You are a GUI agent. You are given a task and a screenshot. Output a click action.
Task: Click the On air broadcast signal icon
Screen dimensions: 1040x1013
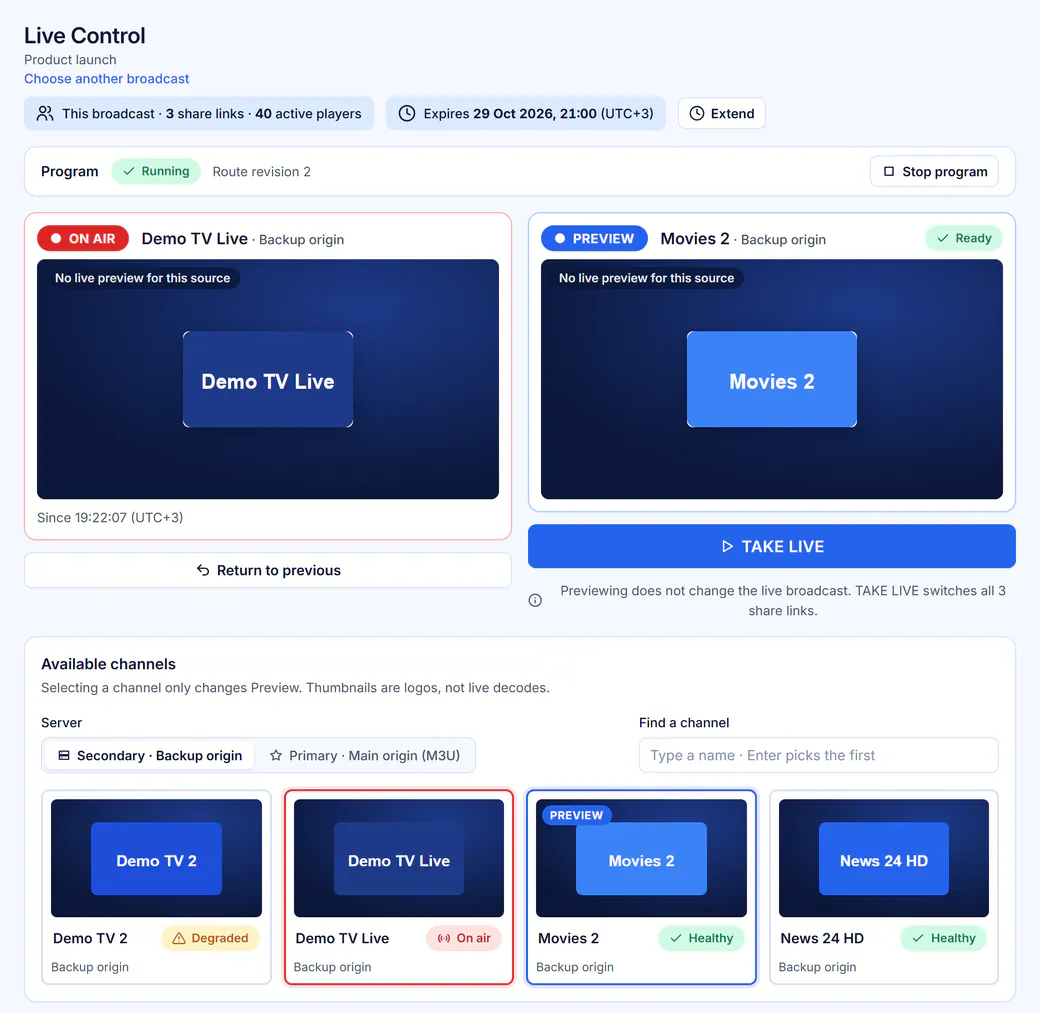pos(444,939)
